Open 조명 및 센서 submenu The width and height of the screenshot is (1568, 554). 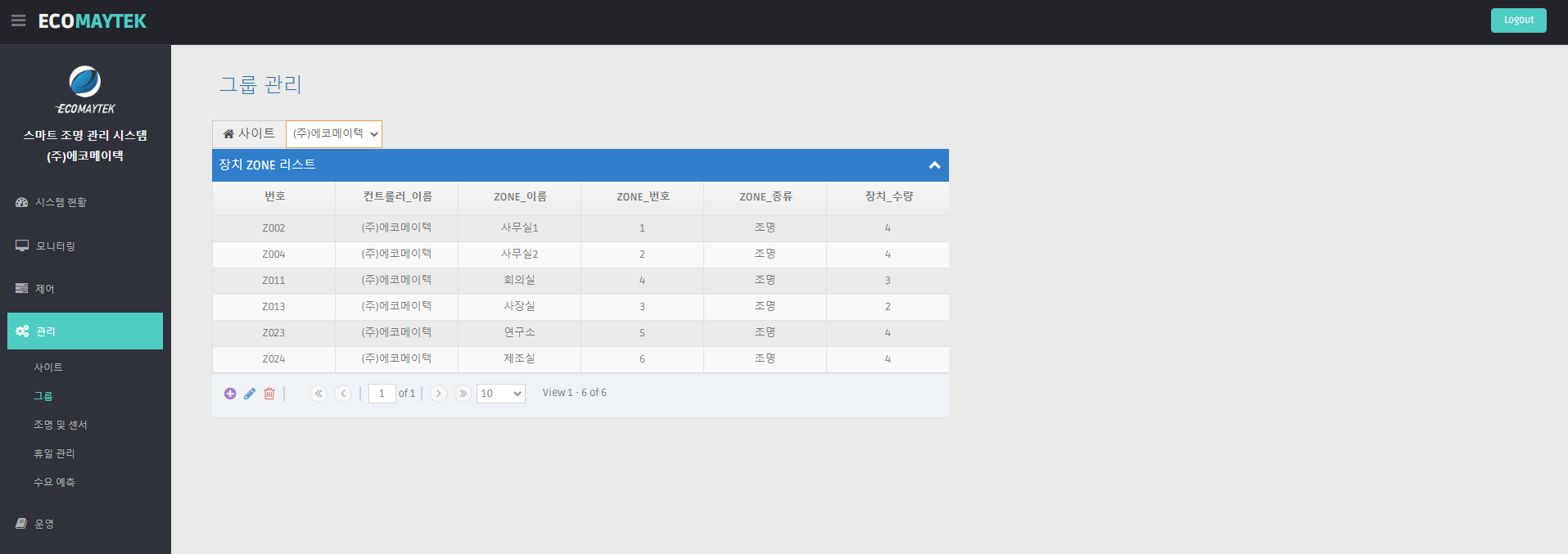point(60,425)
